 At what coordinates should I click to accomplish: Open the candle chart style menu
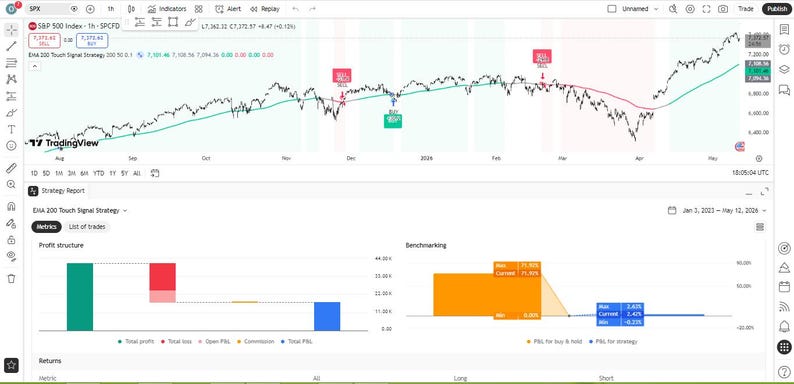tap(131, 9)
